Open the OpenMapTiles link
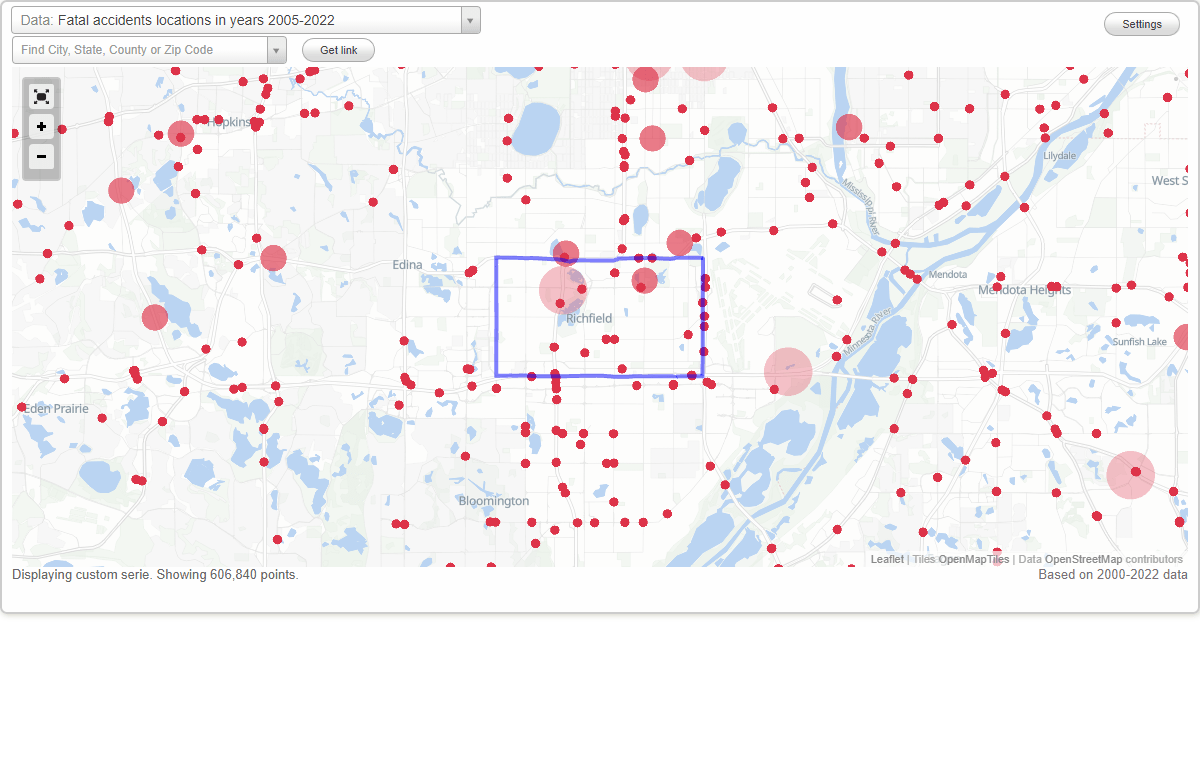This screenshot has width=1200, height=771. (975, 558)
